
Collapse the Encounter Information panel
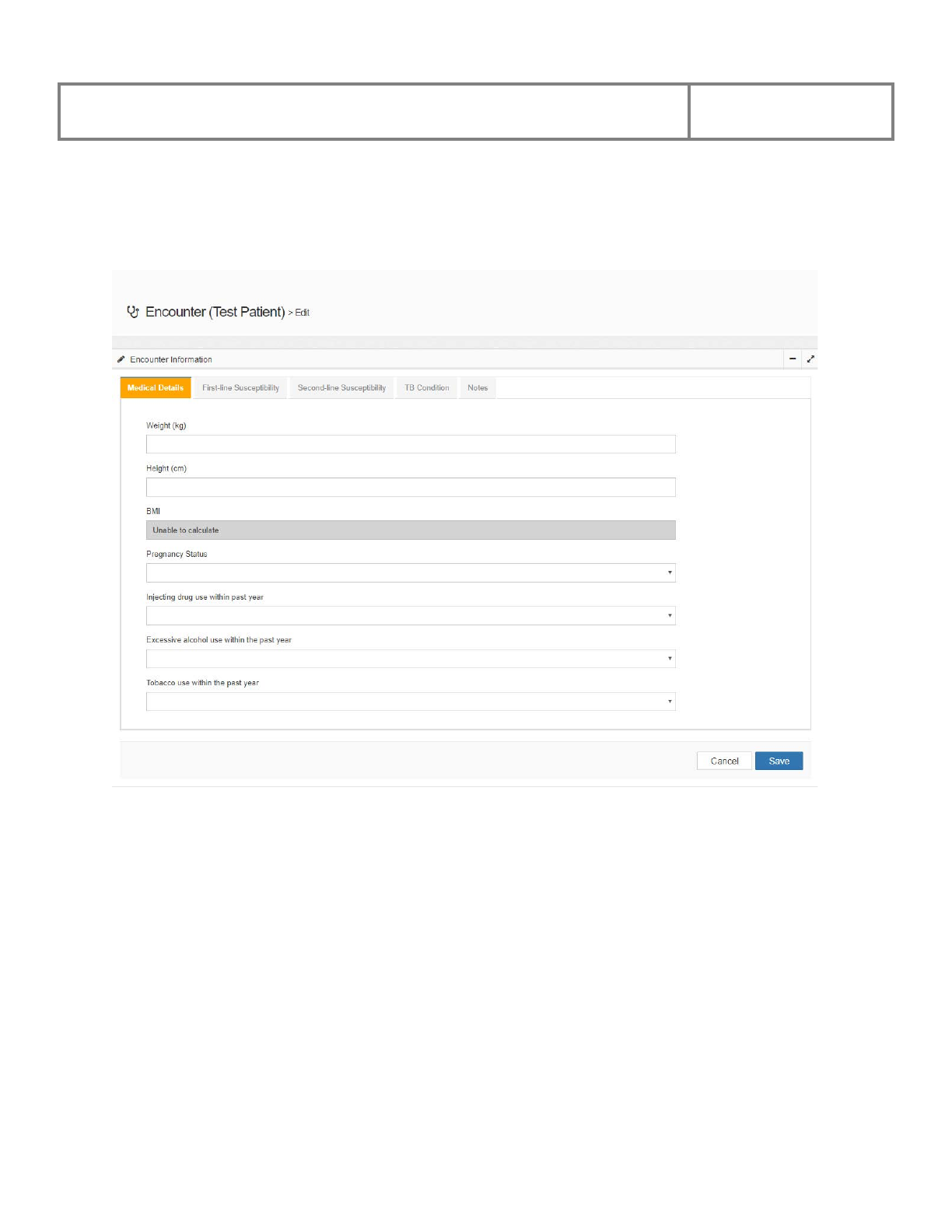(793, 359)
